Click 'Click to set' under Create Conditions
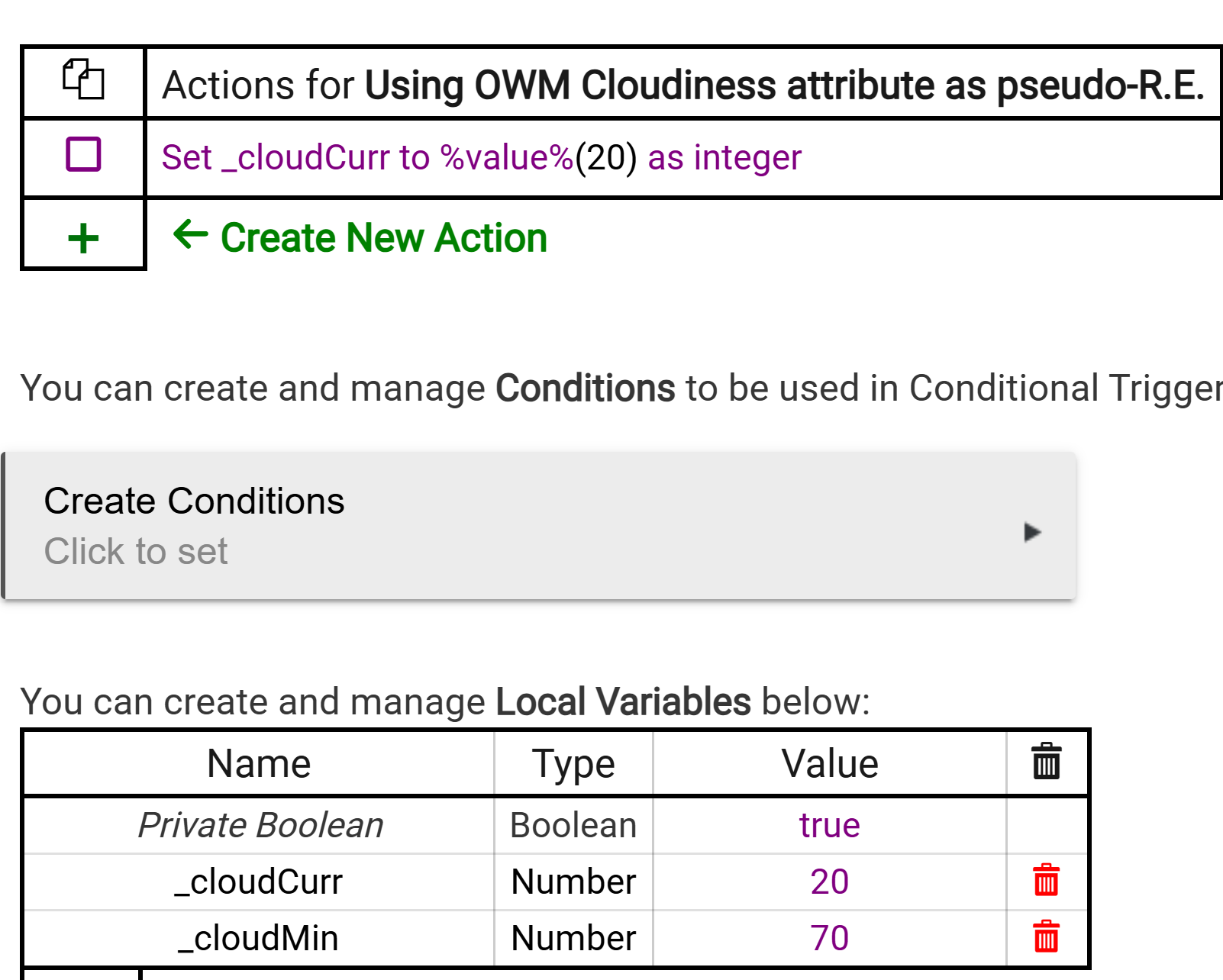Screen dimensions: 1223x980 pos(137,551)
